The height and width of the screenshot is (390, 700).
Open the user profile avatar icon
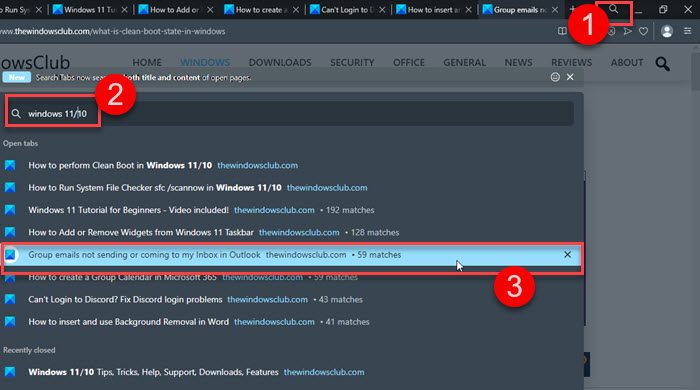click(667, 31)
